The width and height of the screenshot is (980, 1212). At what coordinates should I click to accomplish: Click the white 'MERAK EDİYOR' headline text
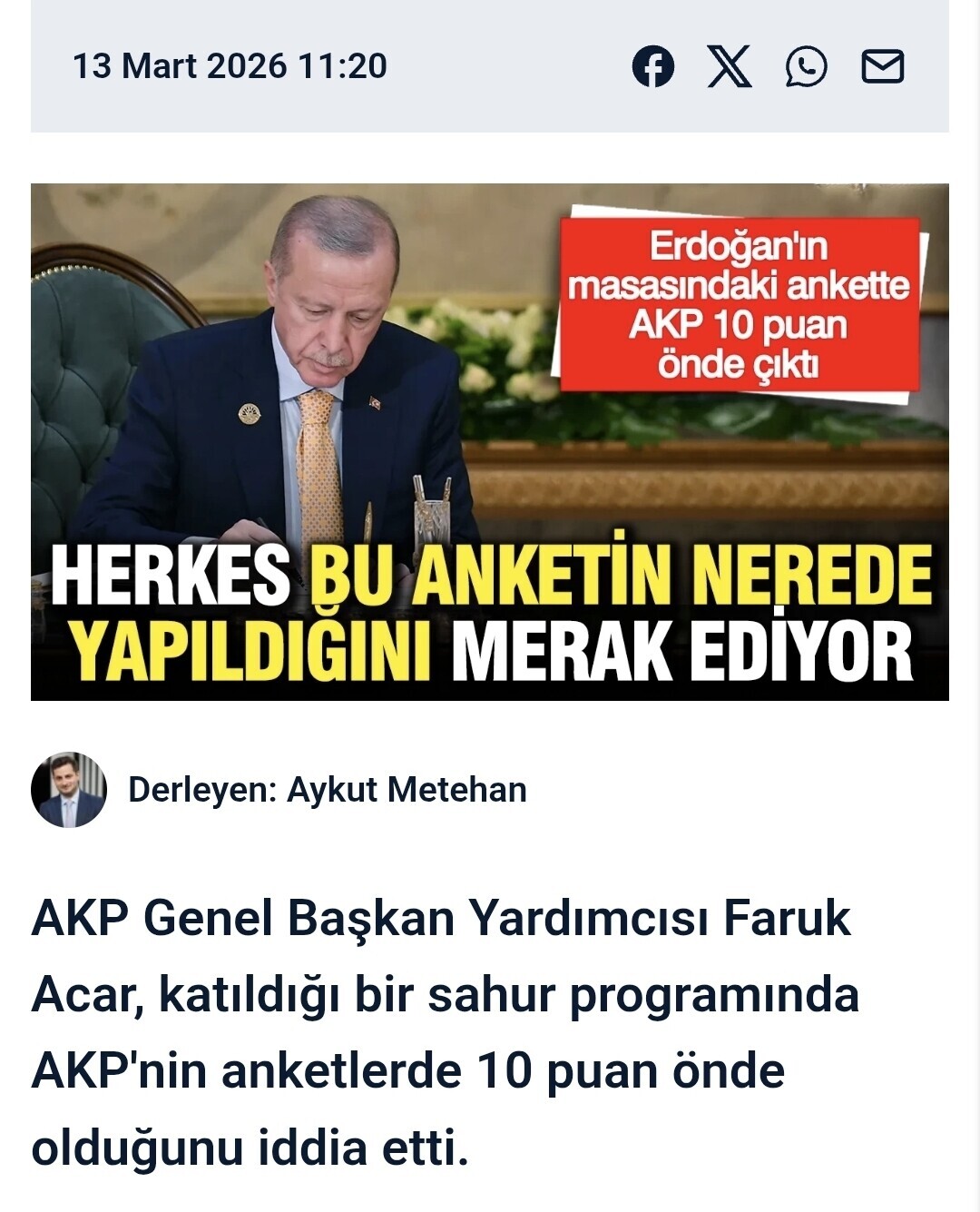pyautogui.click(x=682, y=652)
